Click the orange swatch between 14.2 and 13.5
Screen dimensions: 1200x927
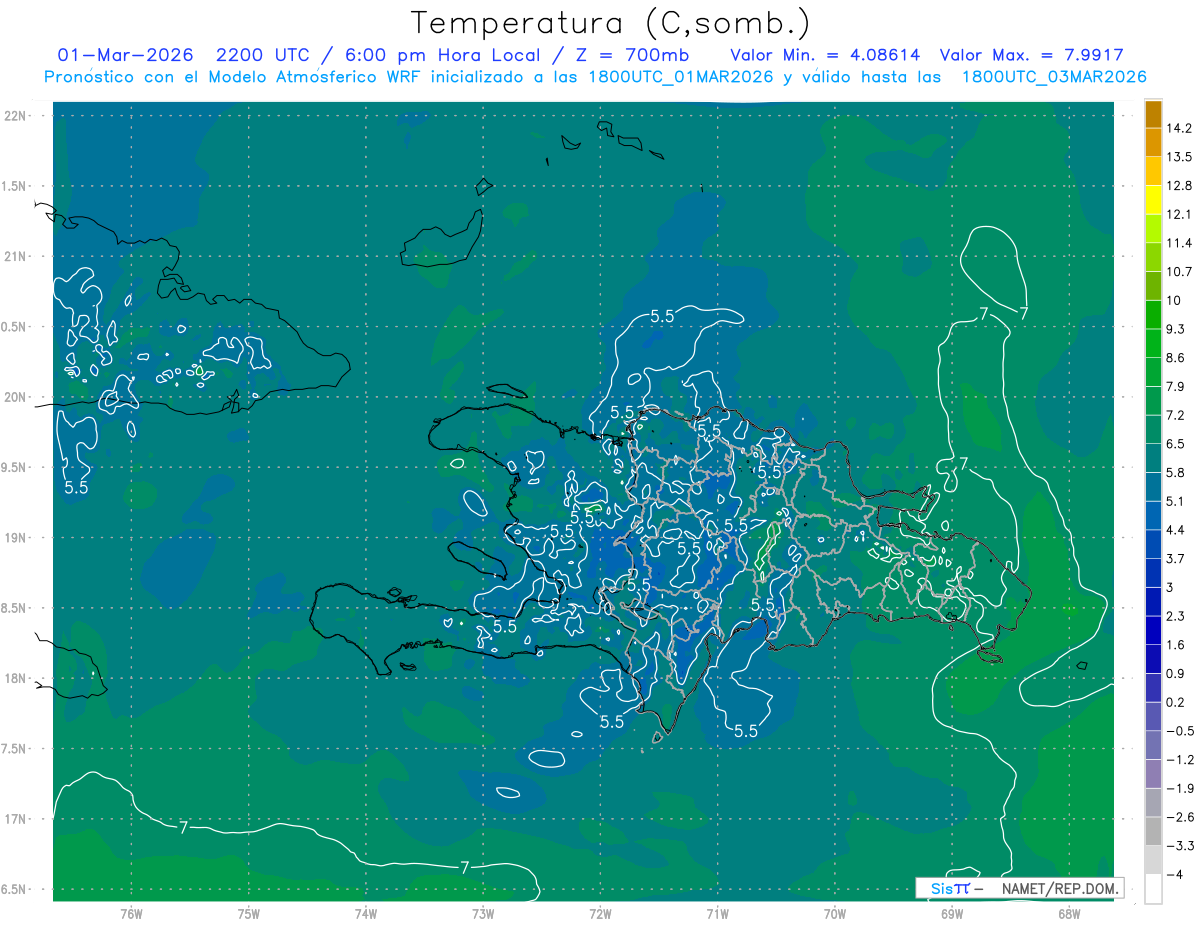pyautogui.click(x=1153, y=143)
